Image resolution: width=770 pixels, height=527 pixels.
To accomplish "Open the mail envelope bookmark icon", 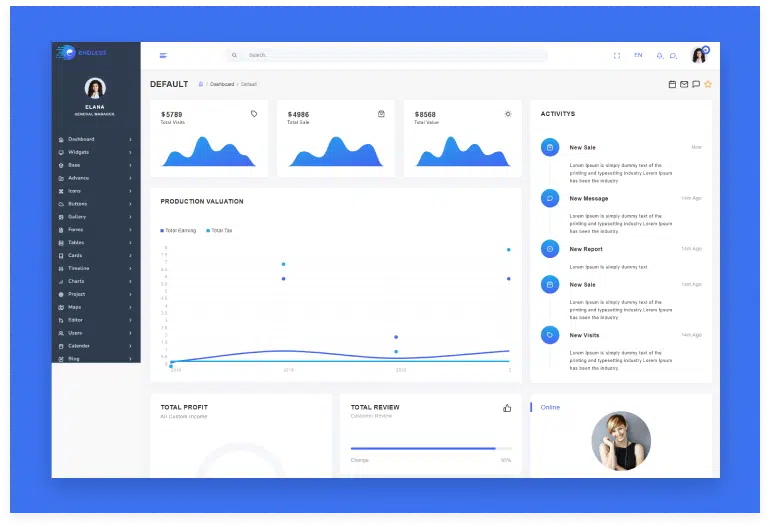I will tap(684, 84).
